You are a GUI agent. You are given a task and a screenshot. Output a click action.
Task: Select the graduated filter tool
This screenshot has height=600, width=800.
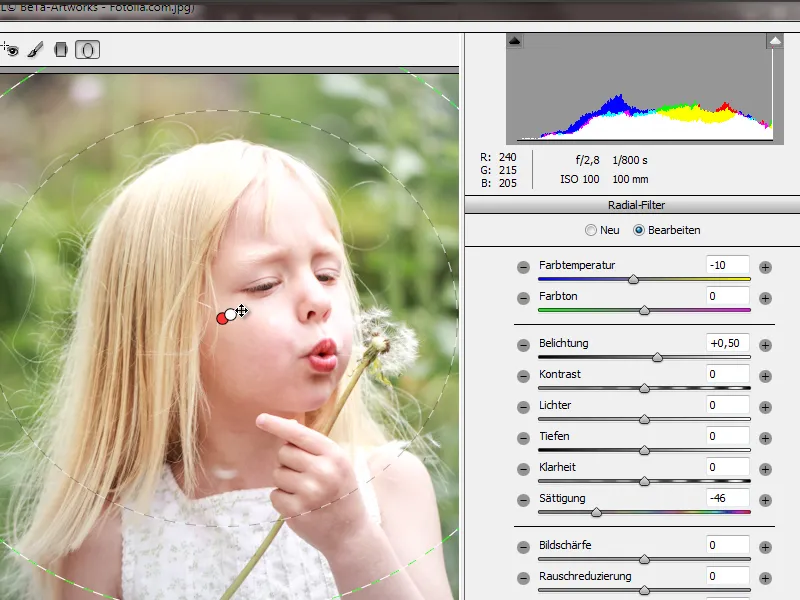tap(61, 49)
